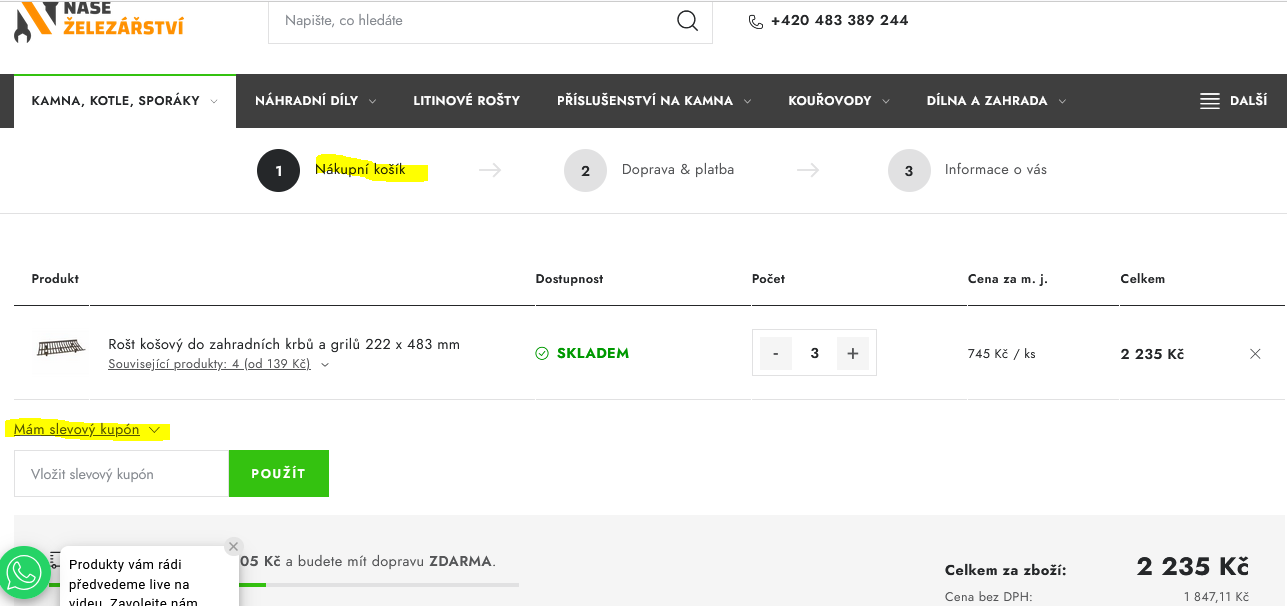
Task: Remove the Rošt košový item from cart
Action: (x=1255, y=354)
